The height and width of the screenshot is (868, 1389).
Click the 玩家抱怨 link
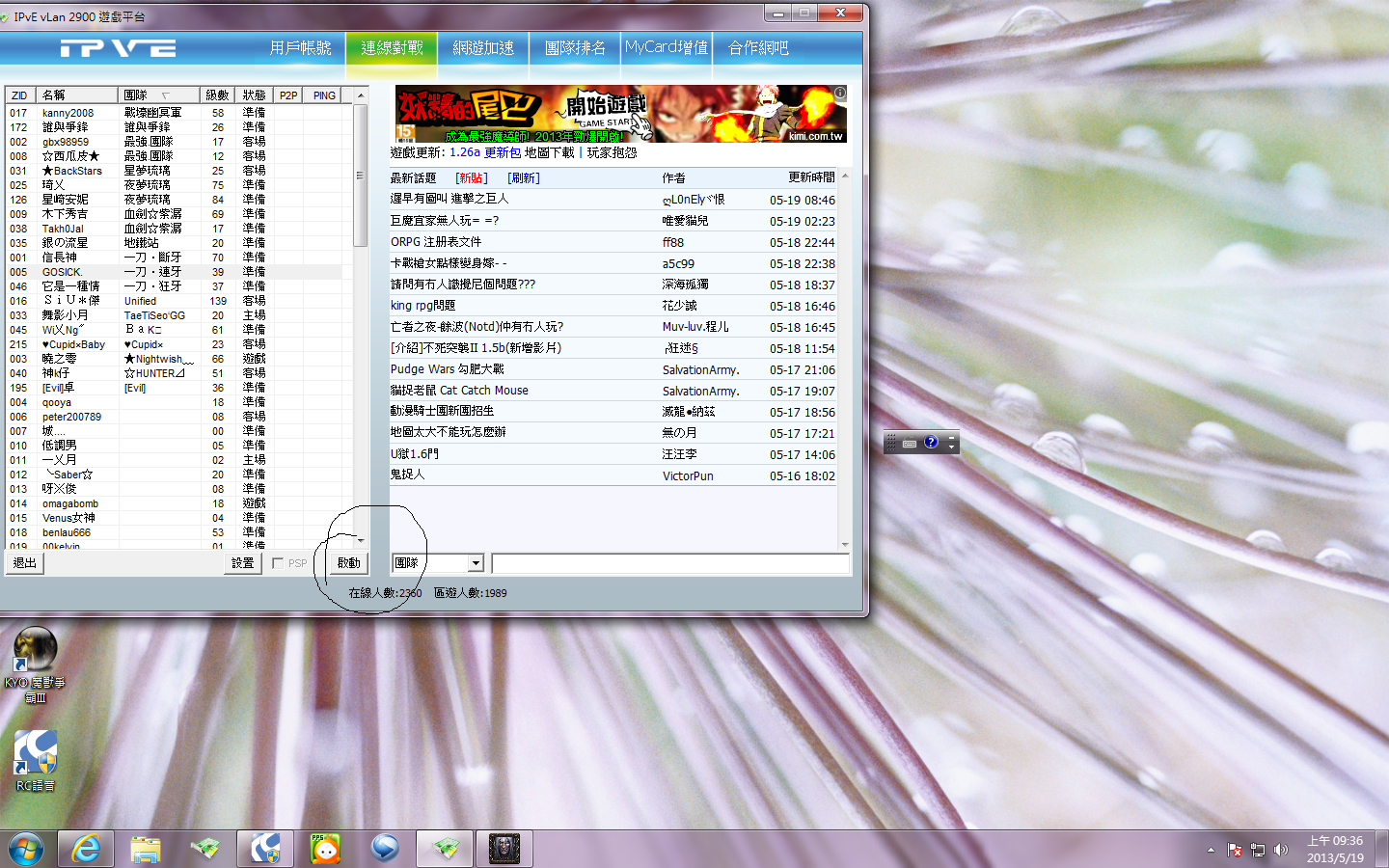(x=612, y=152)
